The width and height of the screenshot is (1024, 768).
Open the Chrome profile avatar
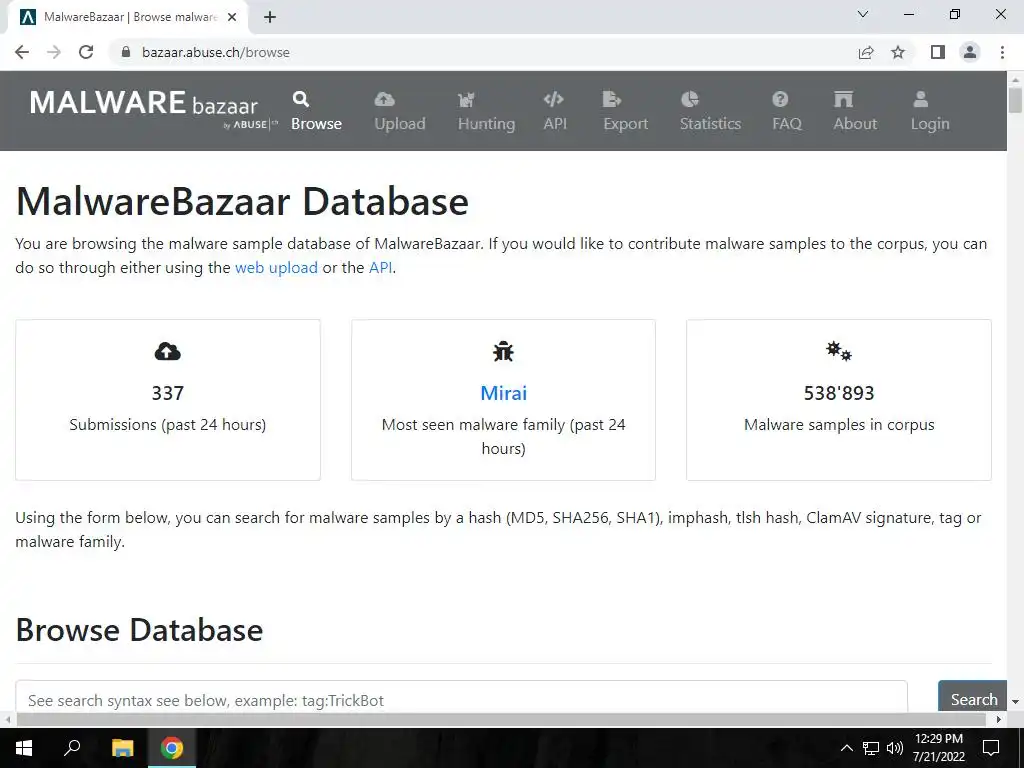point(970,52)
